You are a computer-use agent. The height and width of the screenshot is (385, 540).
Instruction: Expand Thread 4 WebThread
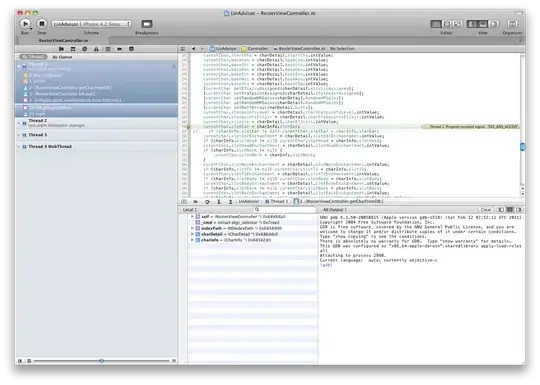pos(19,146)
